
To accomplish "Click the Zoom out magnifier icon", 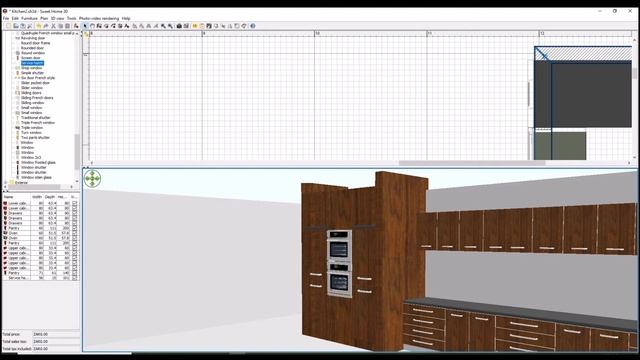I will [x=170, y=26].
